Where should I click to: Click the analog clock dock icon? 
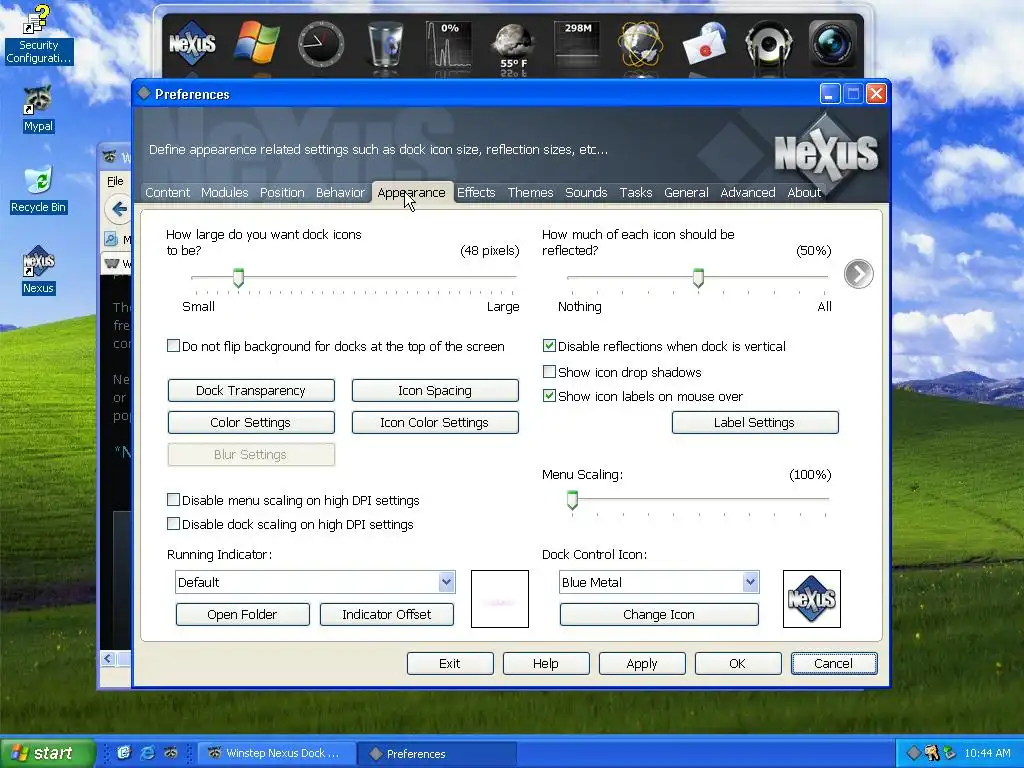click(321, 44)
